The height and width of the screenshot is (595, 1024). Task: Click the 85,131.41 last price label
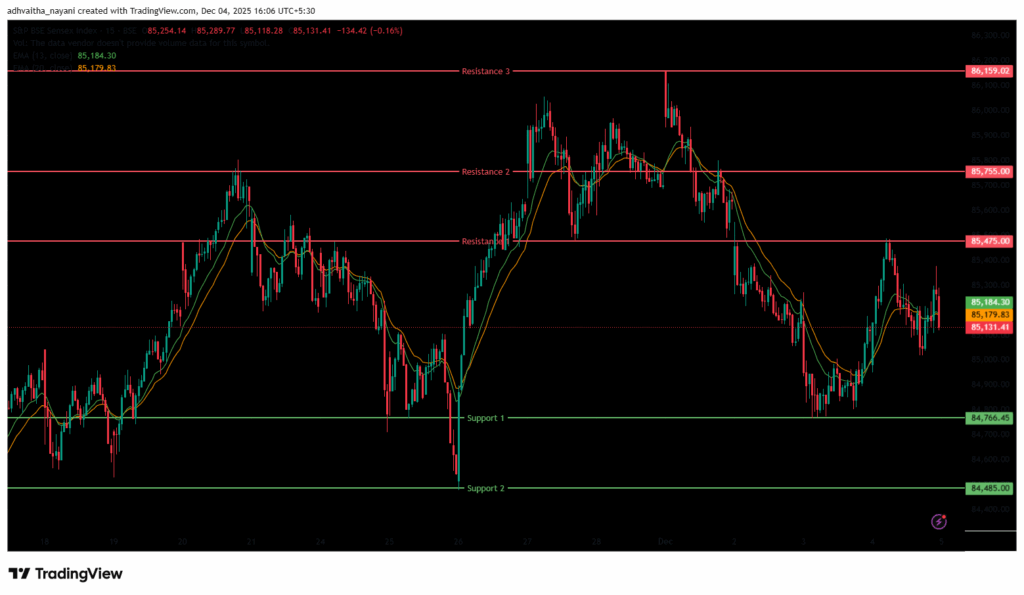pos(990,326)
